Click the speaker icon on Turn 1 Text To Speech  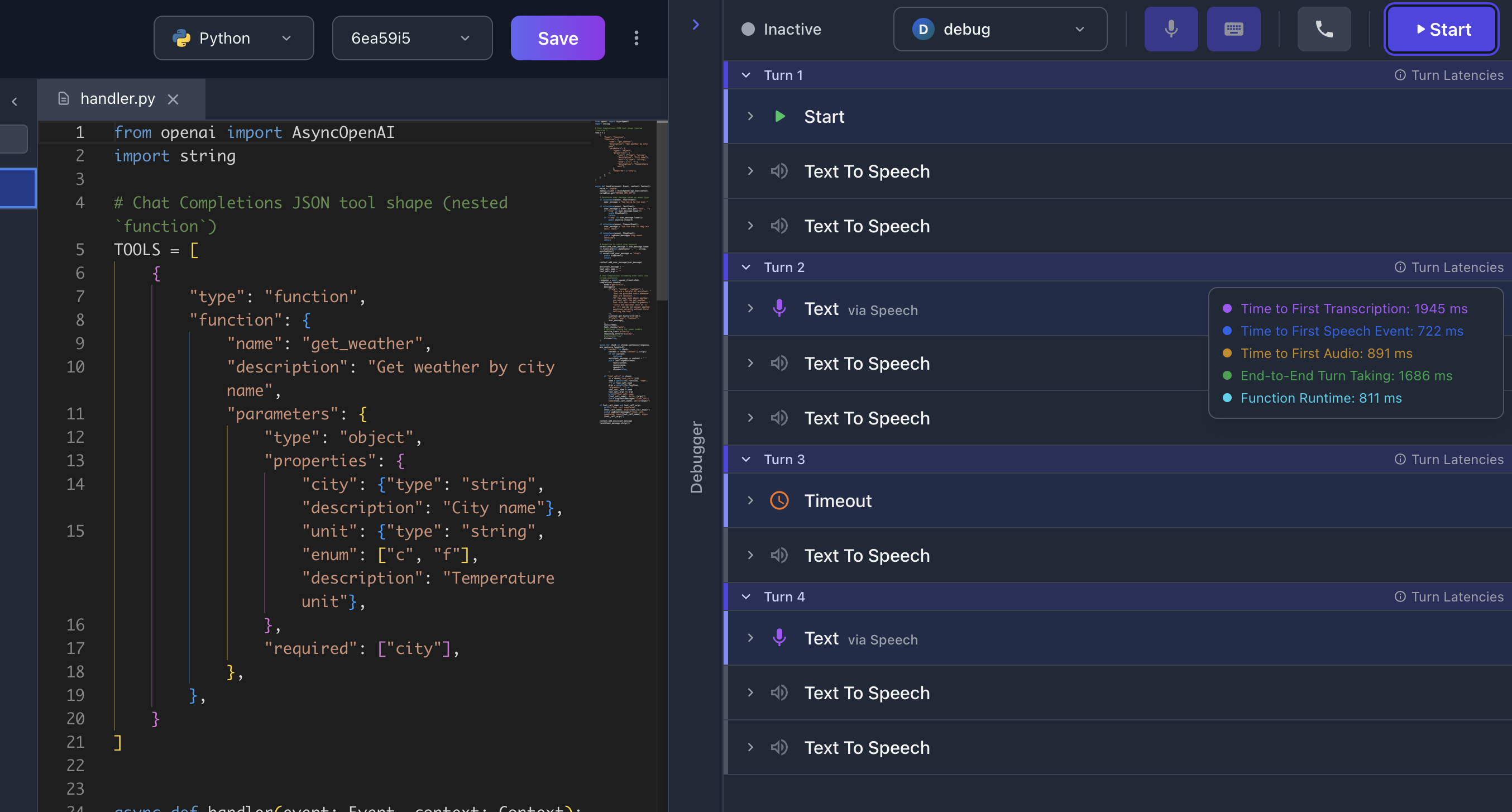[779, 171]
